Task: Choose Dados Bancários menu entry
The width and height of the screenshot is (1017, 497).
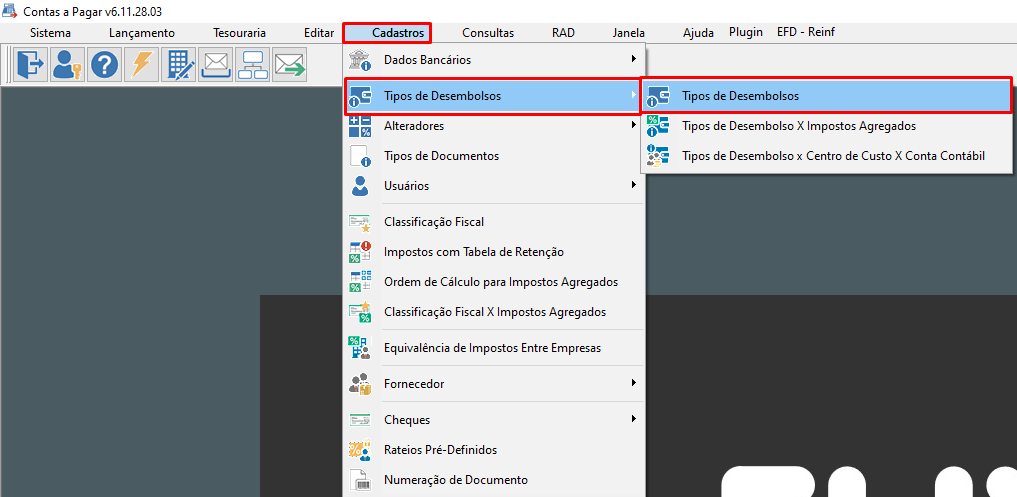Action: tap(494, 60)
